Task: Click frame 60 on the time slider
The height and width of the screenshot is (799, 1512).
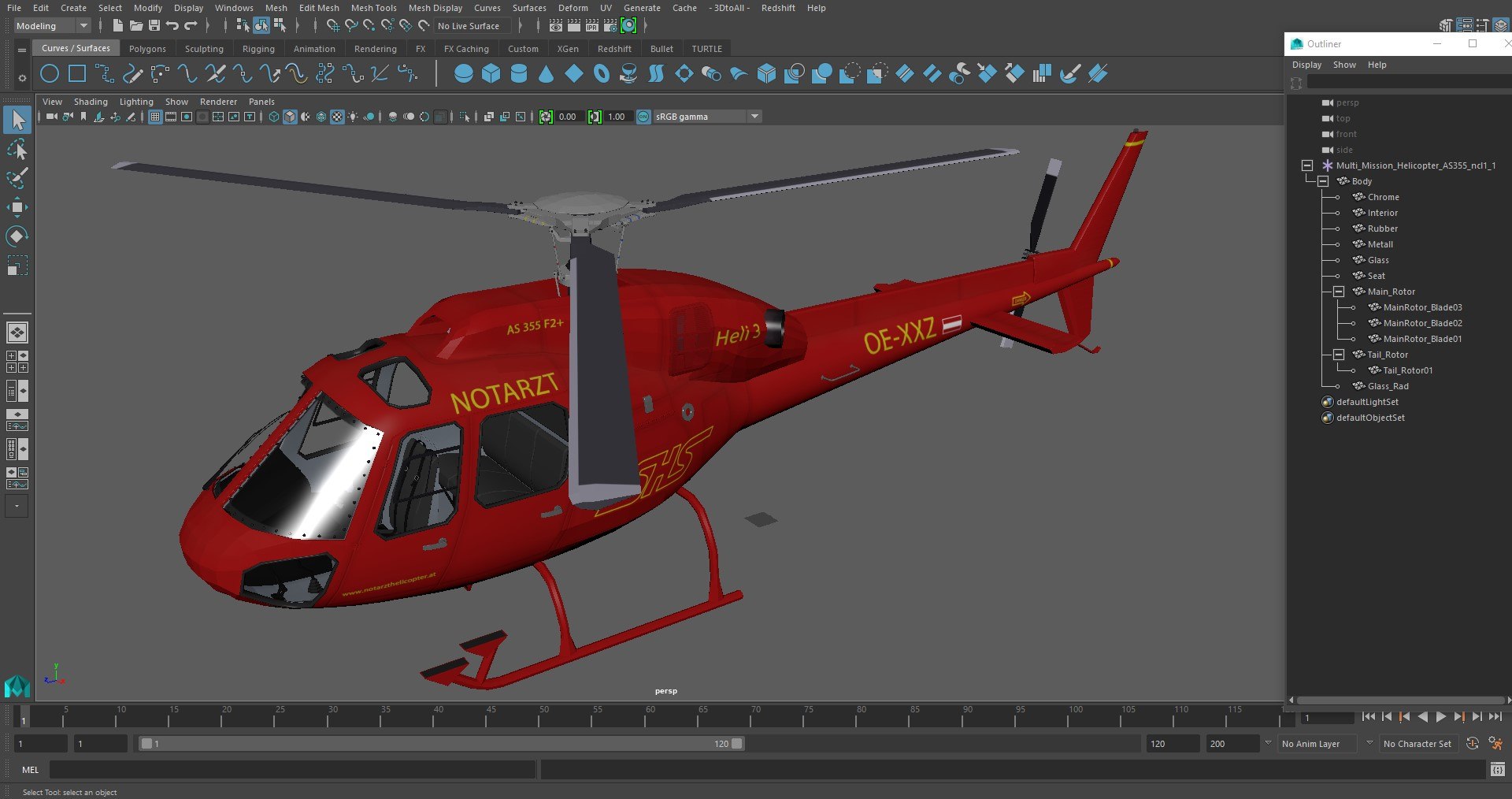Action: point(650,715)
